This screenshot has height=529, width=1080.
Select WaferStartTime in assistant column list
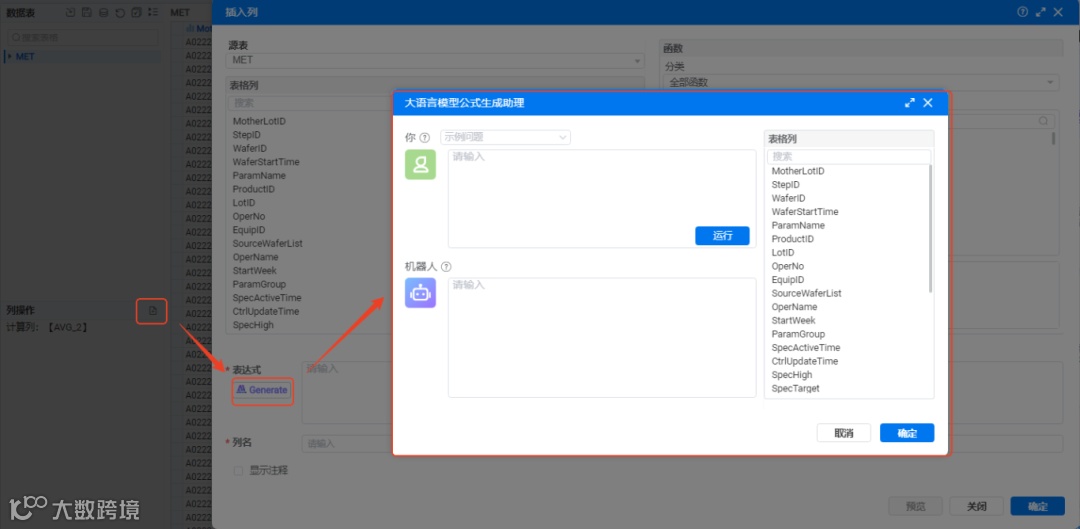pyautogui.click(x=804, y=211)
